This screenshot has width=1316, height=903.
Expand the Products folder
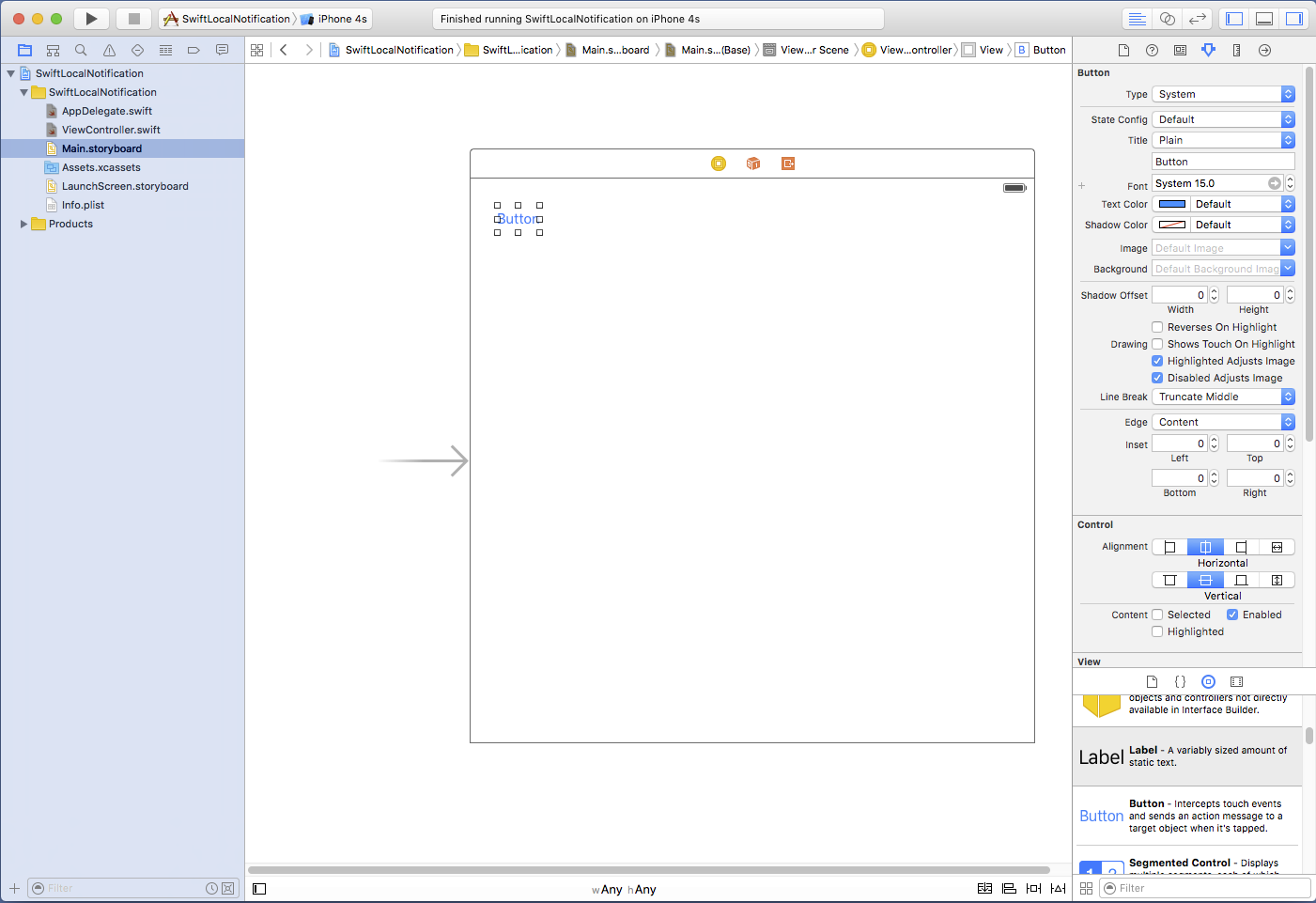(x=23, y=224)
